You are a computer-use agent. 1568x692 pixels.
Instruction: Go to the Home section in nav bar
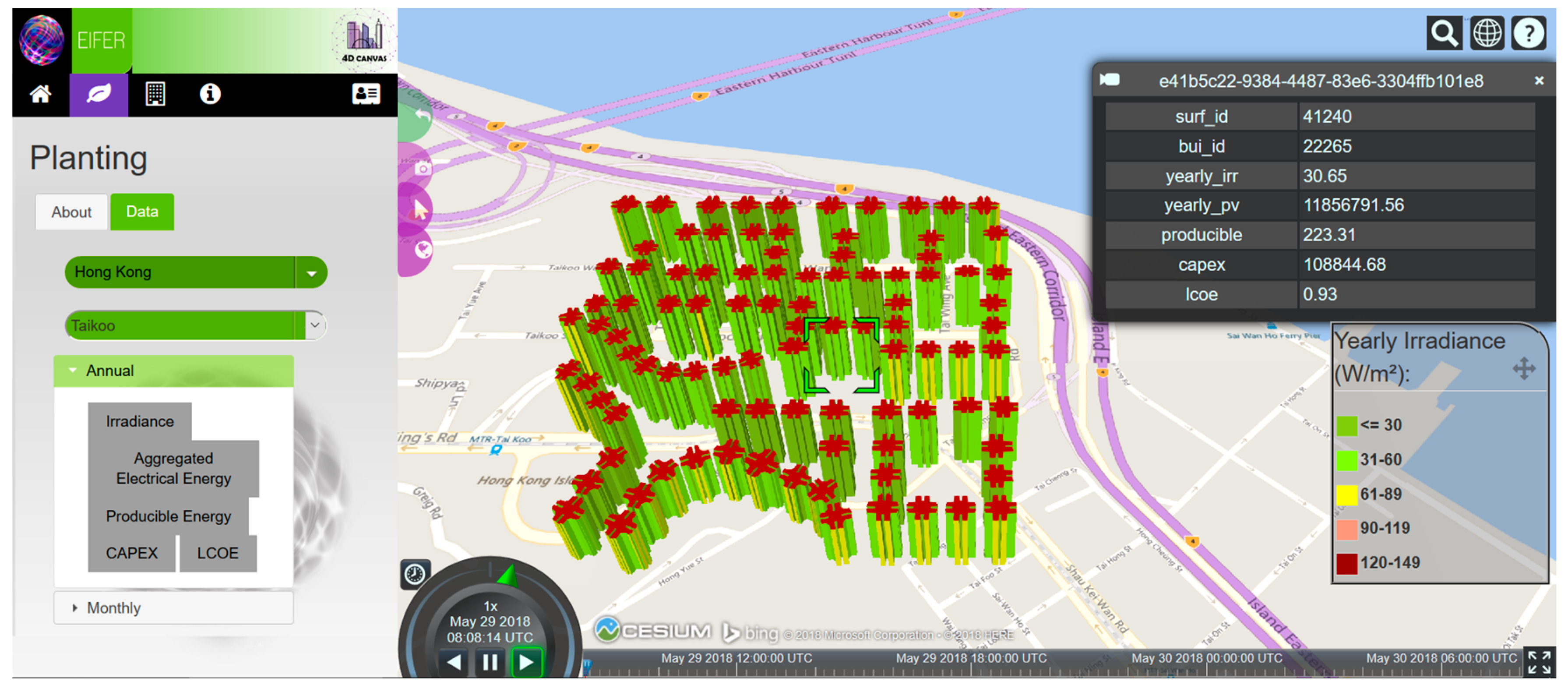(x=41, y=94)
